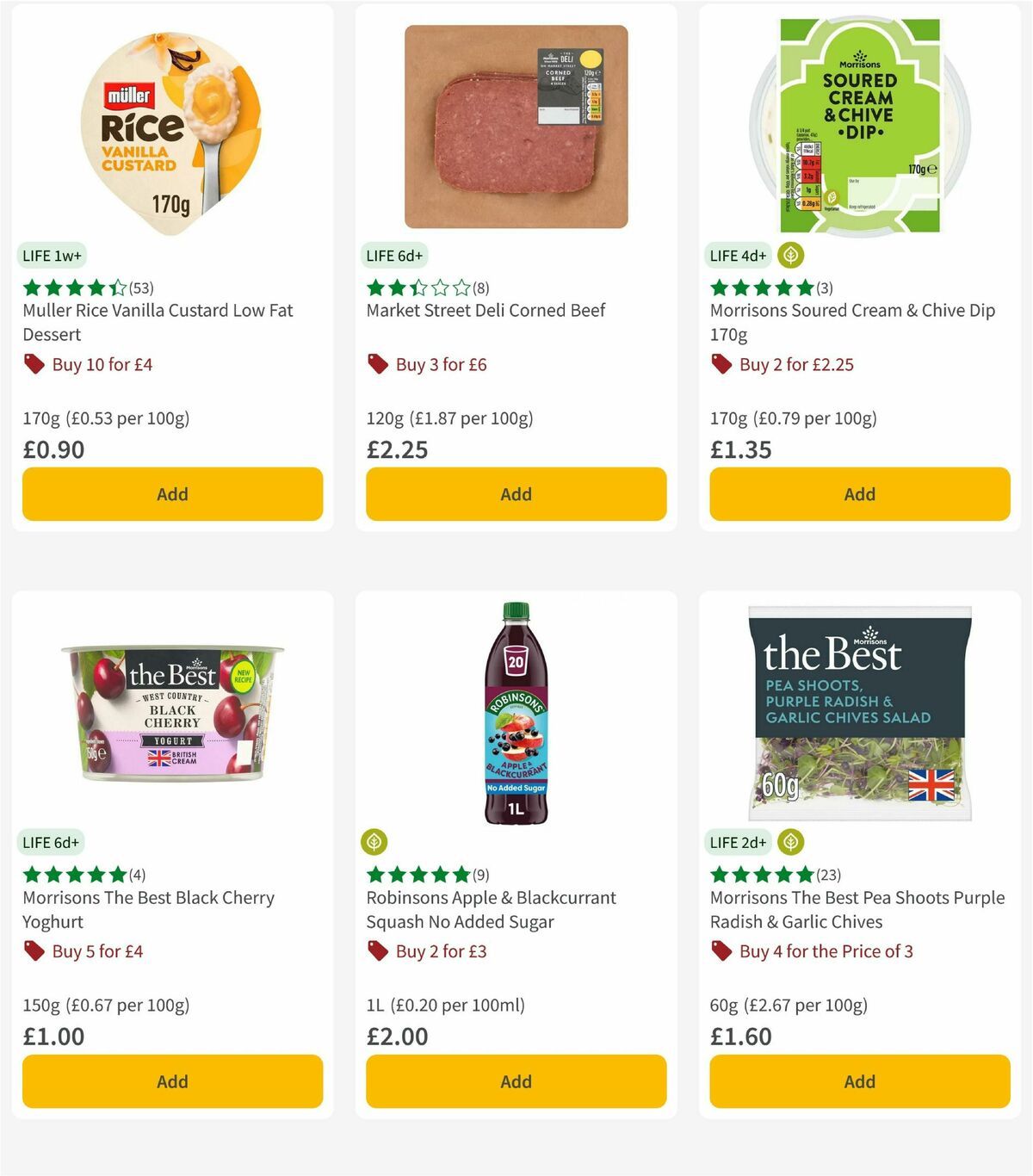This screenshot has width=1033, height=1176.
Task: Click the offer tag icon beside Buy 3 for £6
Action: (377, 364)
